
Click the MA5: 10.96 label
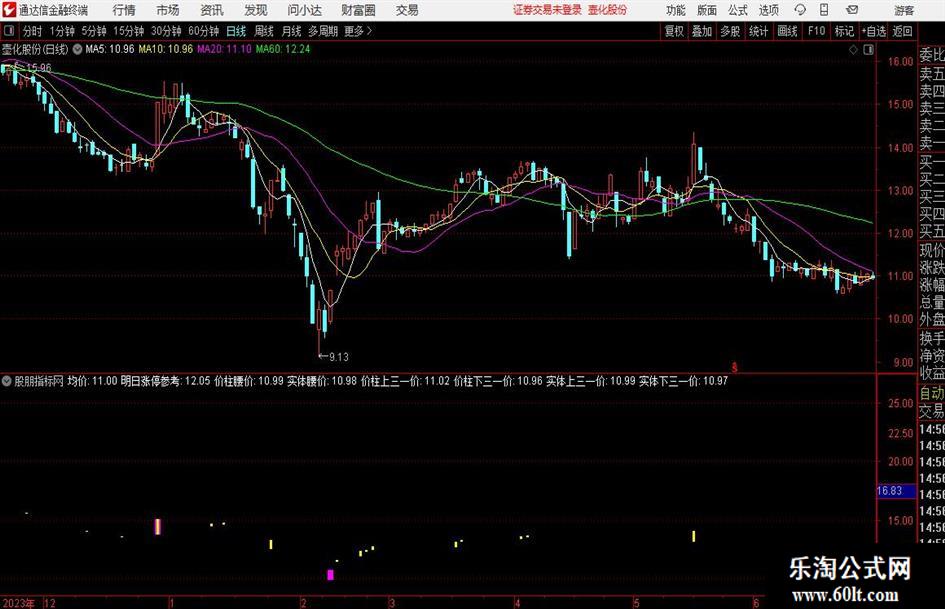click(110, 49)
